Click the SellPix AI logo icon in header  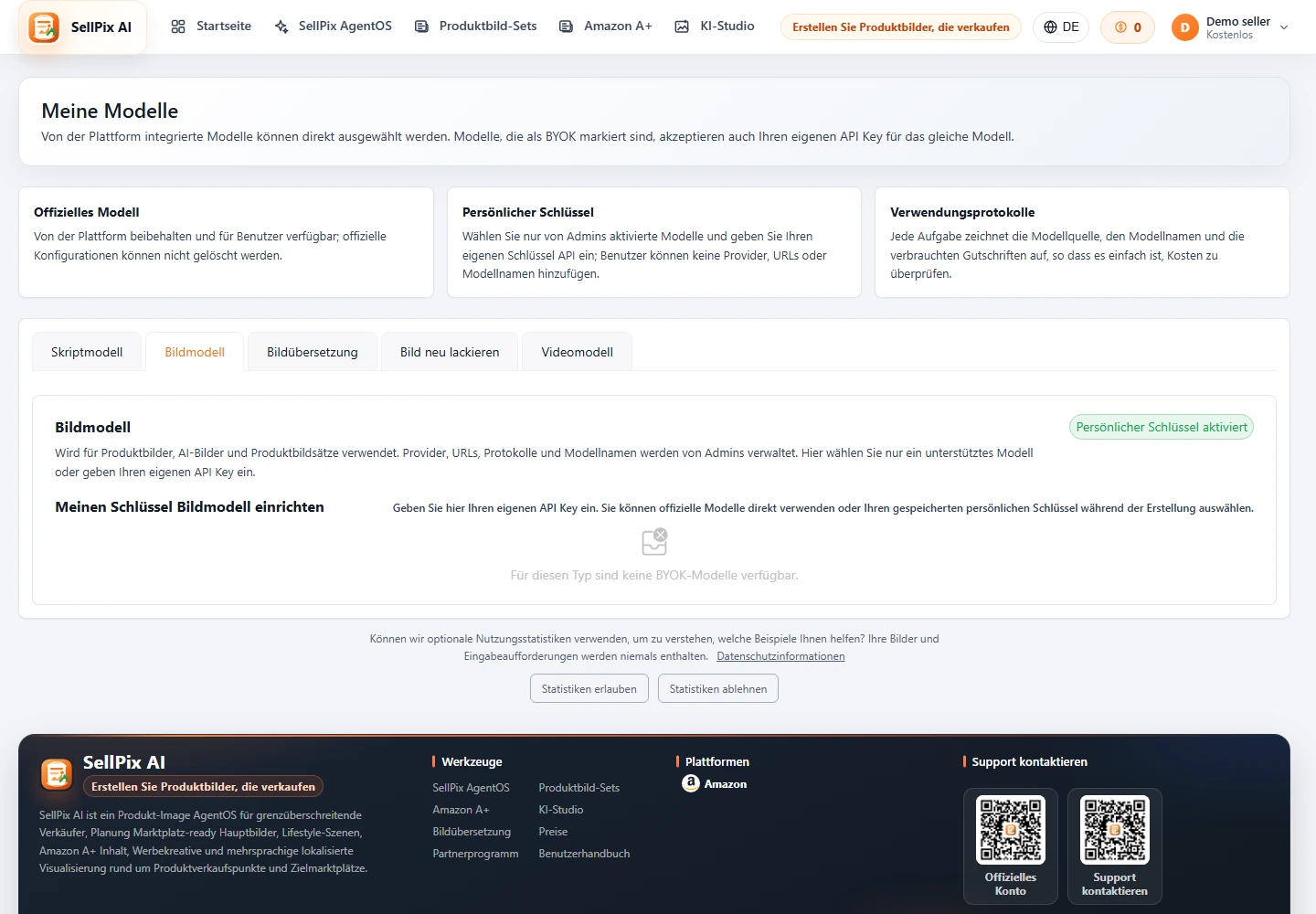coord(44,27)
